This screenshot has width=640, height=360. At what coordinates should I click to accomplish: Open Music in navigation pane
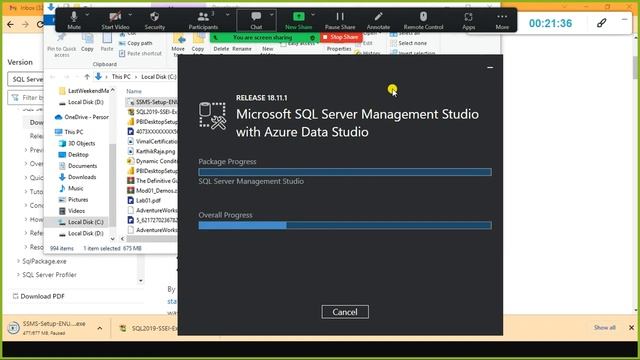click(71, 188)
